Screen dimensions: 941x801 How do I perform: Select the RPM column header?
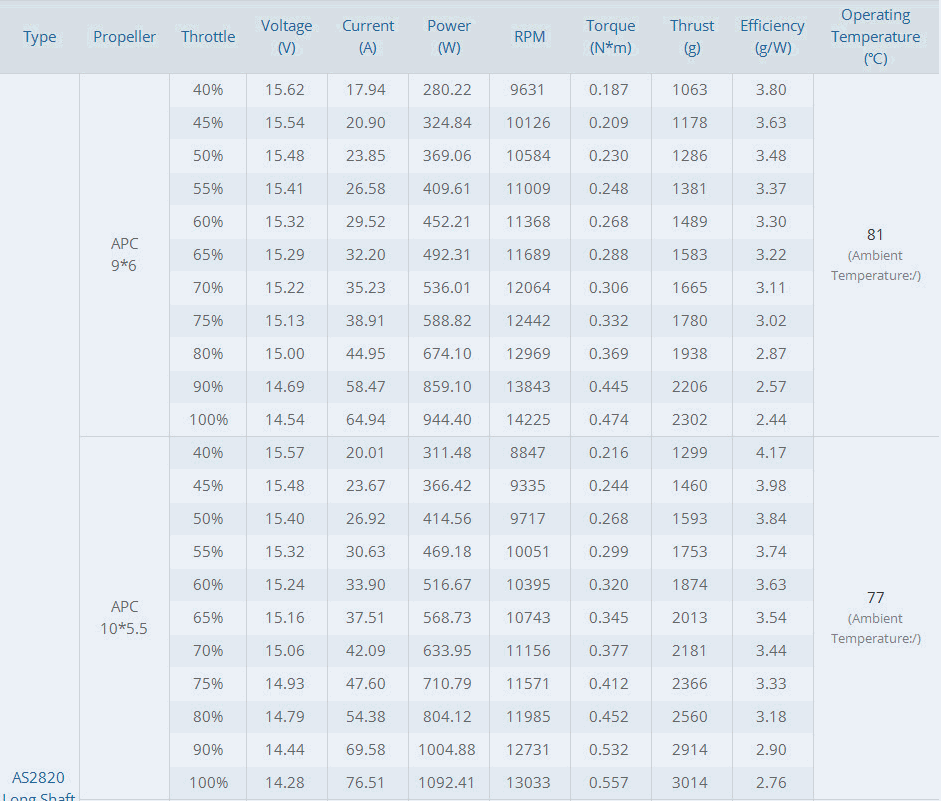pyautogui.click(x=529, y=37)
